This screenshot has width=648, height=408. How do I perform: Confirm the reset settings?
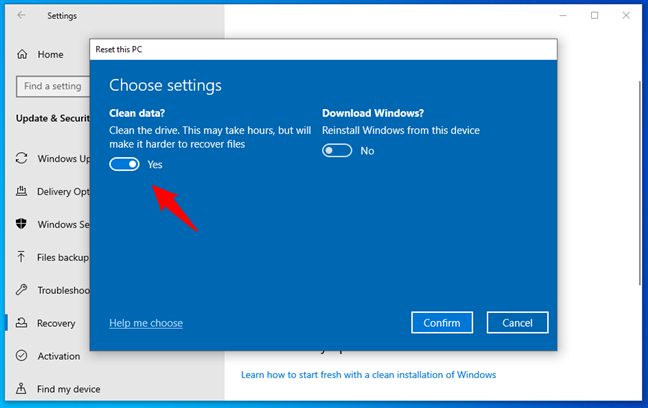coord(442,322)
